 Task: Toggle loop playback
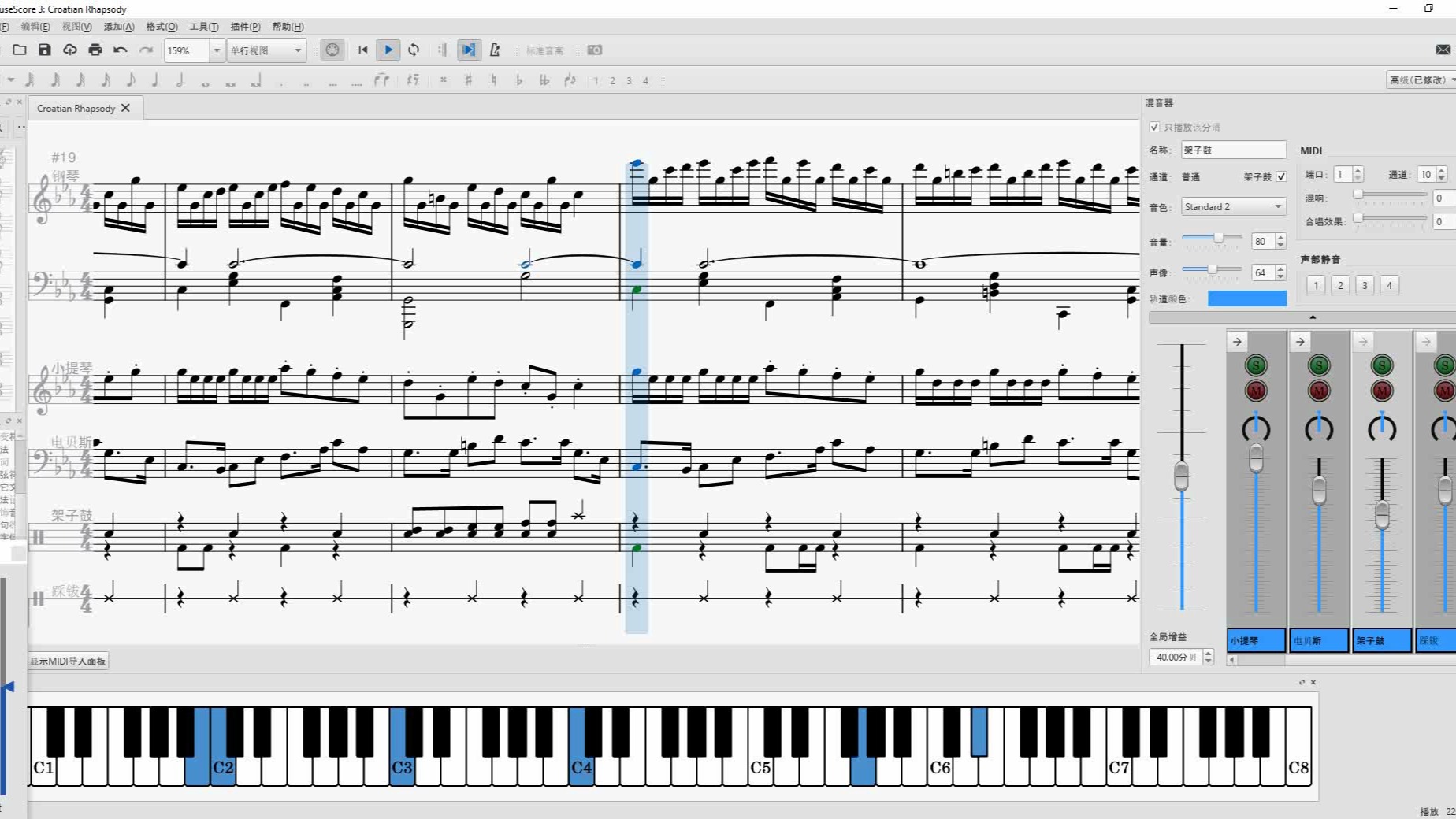click(414, 50)
